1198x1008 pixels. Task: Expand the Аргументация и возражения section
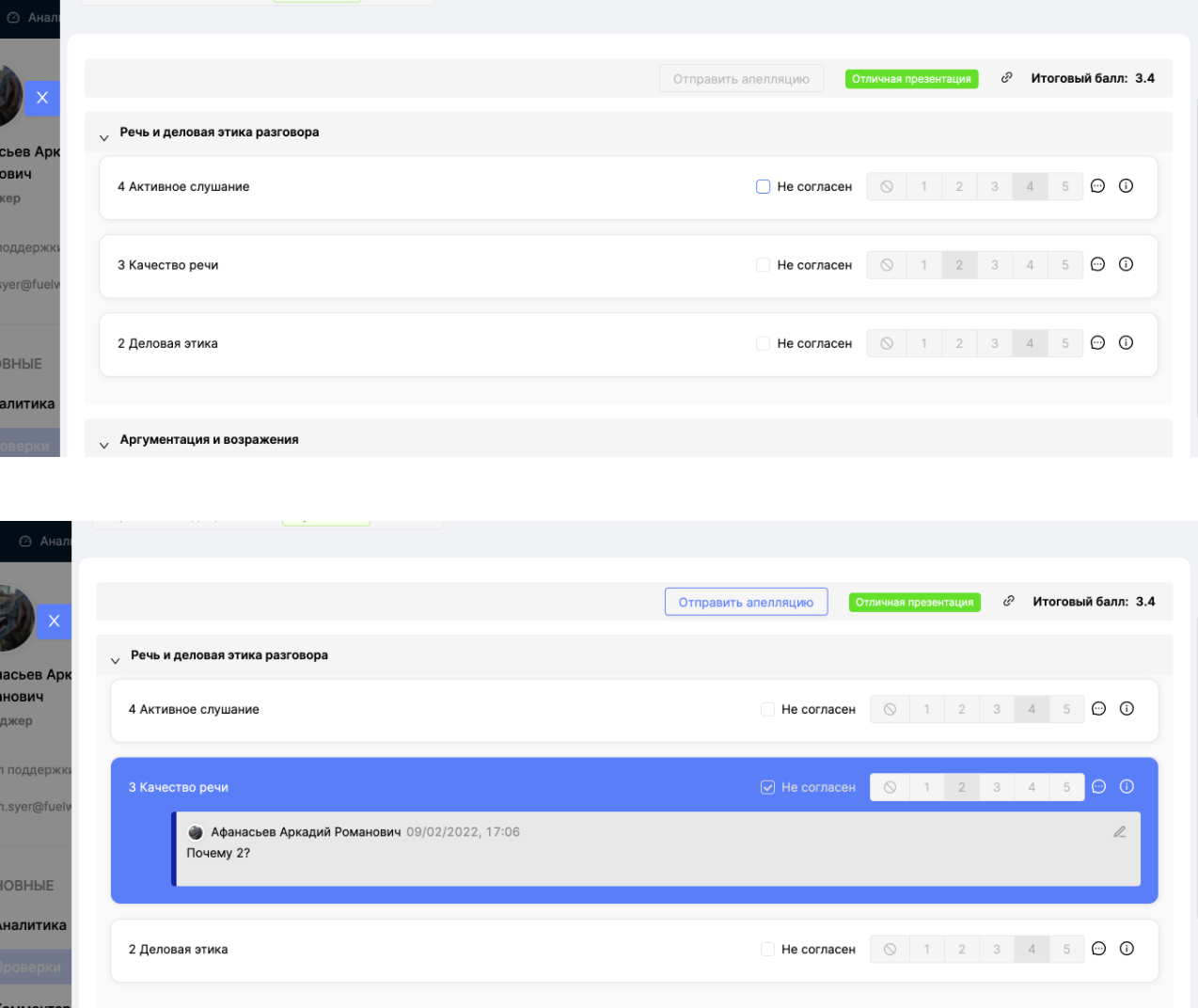tap(104, 445)
